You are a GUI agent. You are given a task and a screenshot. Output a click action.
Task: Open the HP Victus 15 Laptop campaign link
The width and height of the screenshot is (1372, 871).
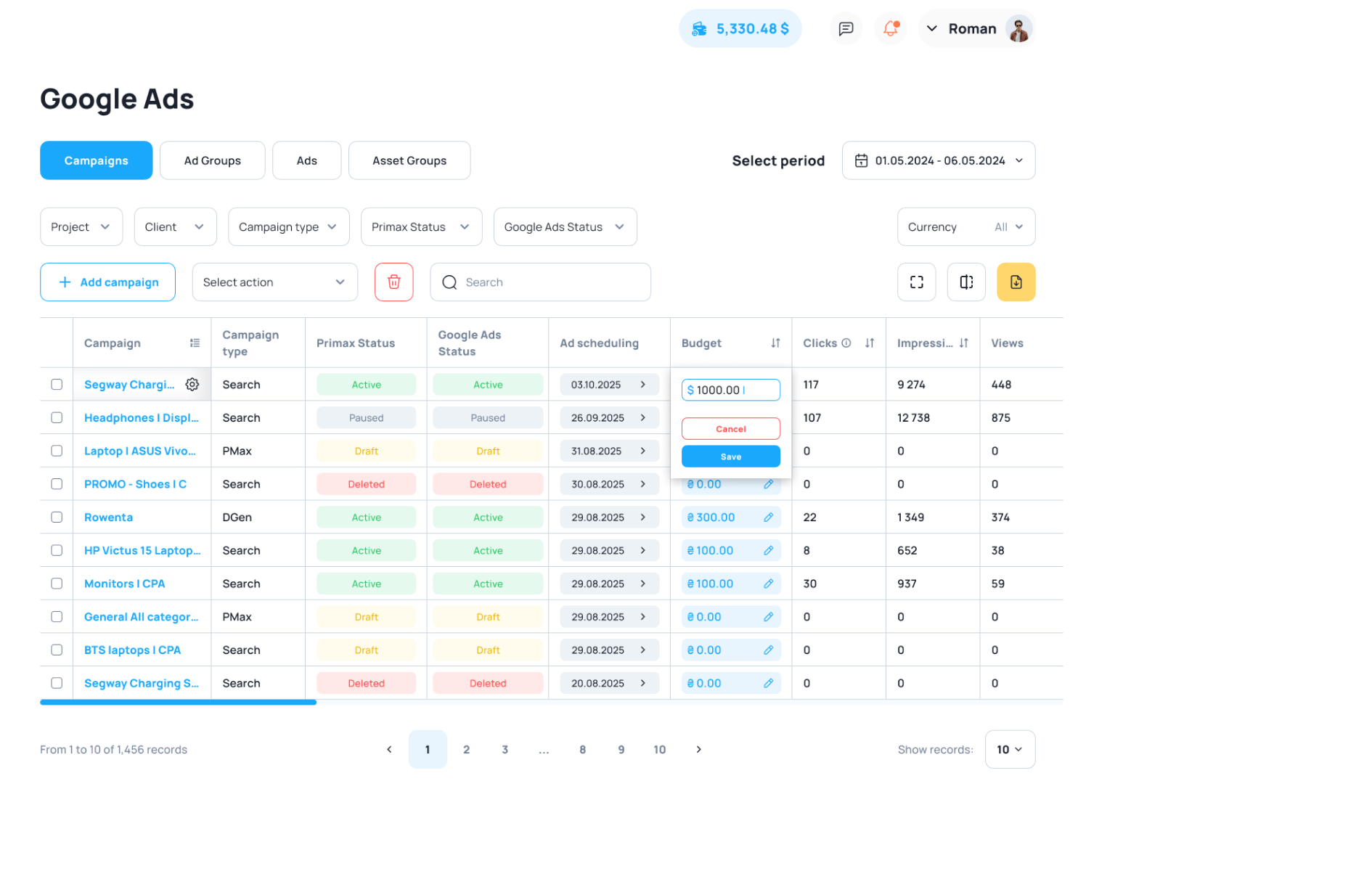[142, 550]
